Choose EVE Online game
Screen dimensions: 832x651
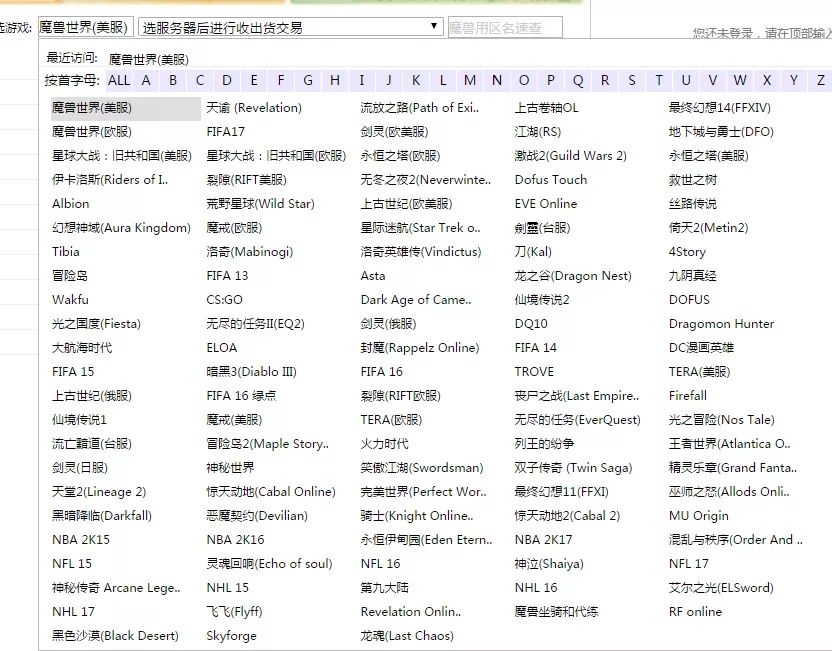[x=545, y=204]
